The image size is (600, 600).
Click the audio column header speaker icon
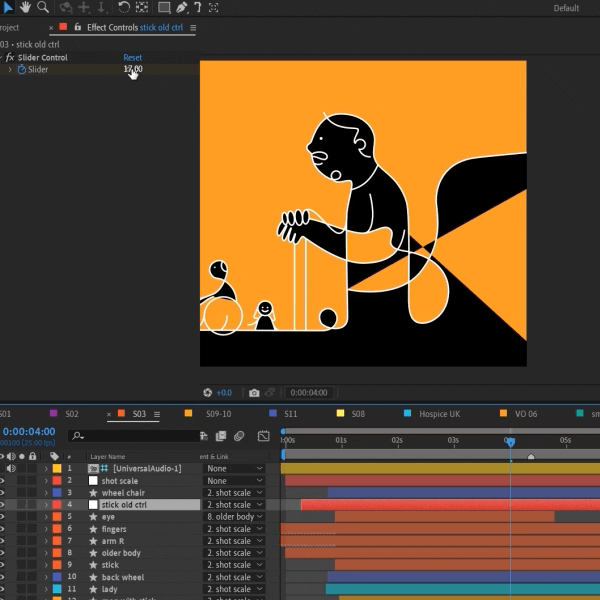[x=11, y=456]
